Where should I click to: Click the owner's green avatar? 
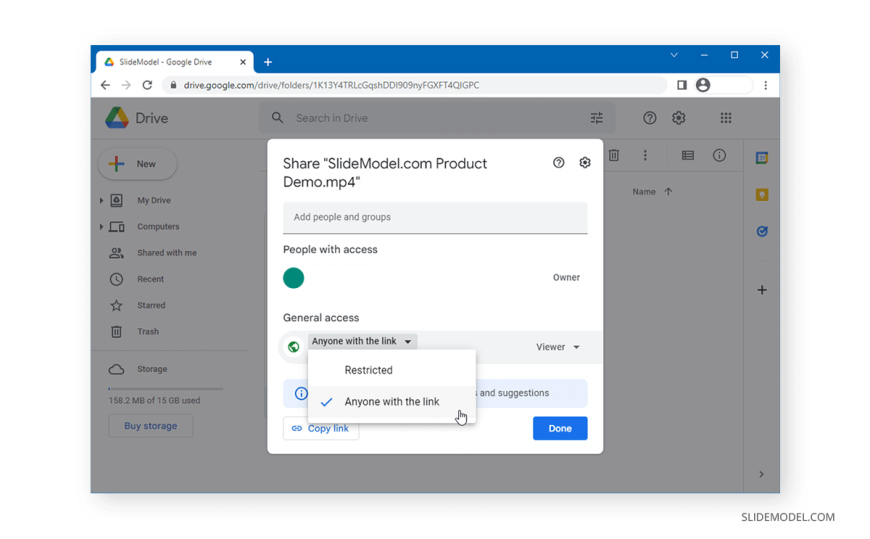[x=294, y=278]
